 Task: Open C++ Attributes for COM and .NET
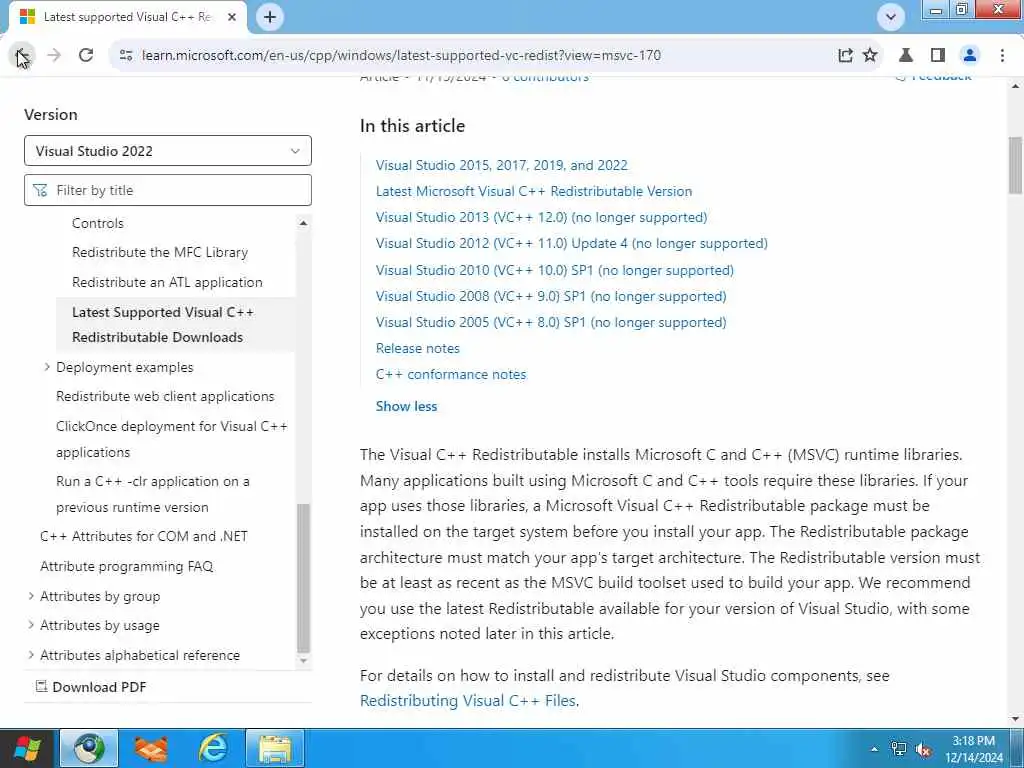(x=144, y=536)
